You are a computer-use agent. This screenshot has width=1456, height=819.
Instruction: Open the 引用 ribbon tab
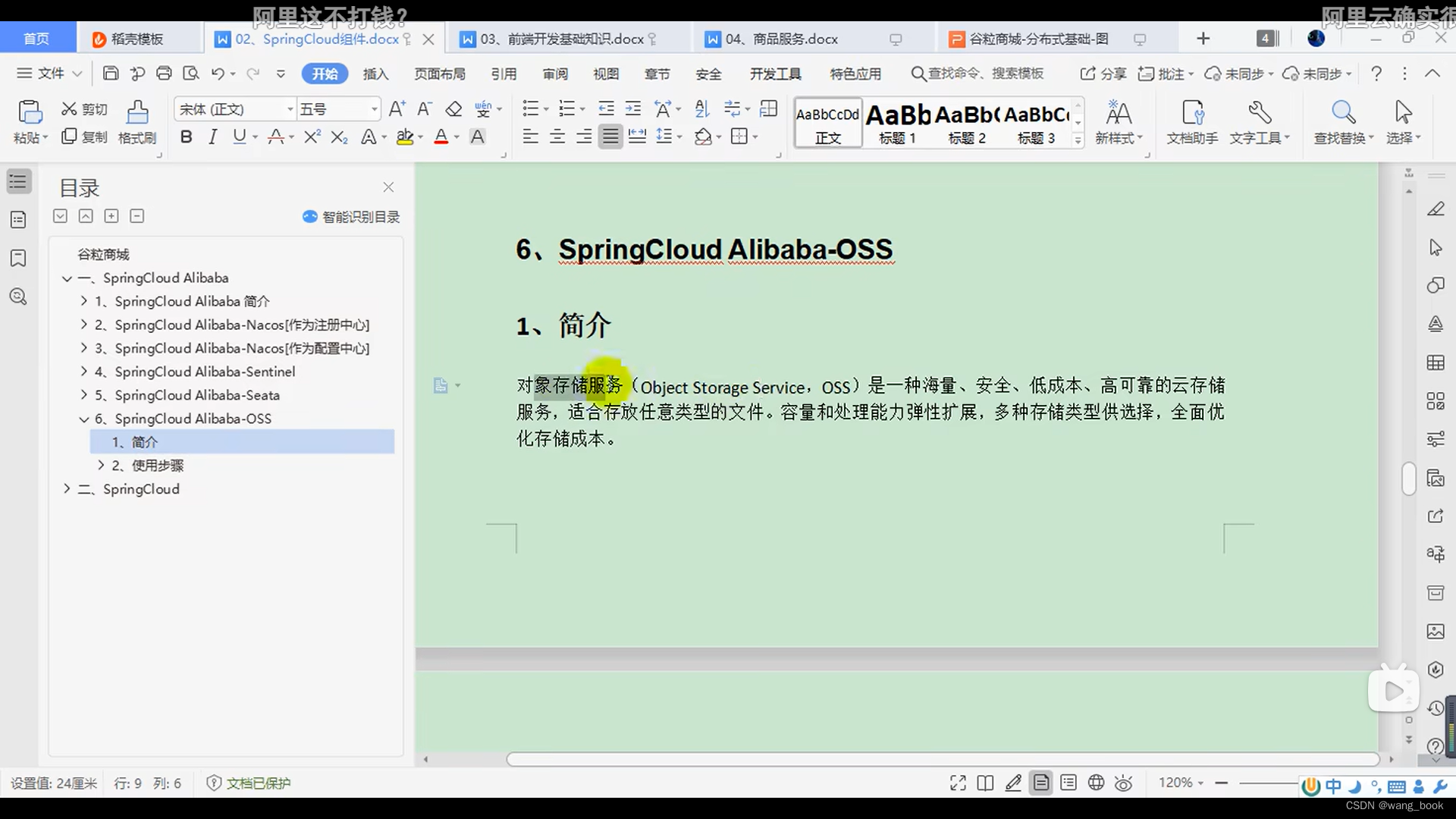click(504, 74)
